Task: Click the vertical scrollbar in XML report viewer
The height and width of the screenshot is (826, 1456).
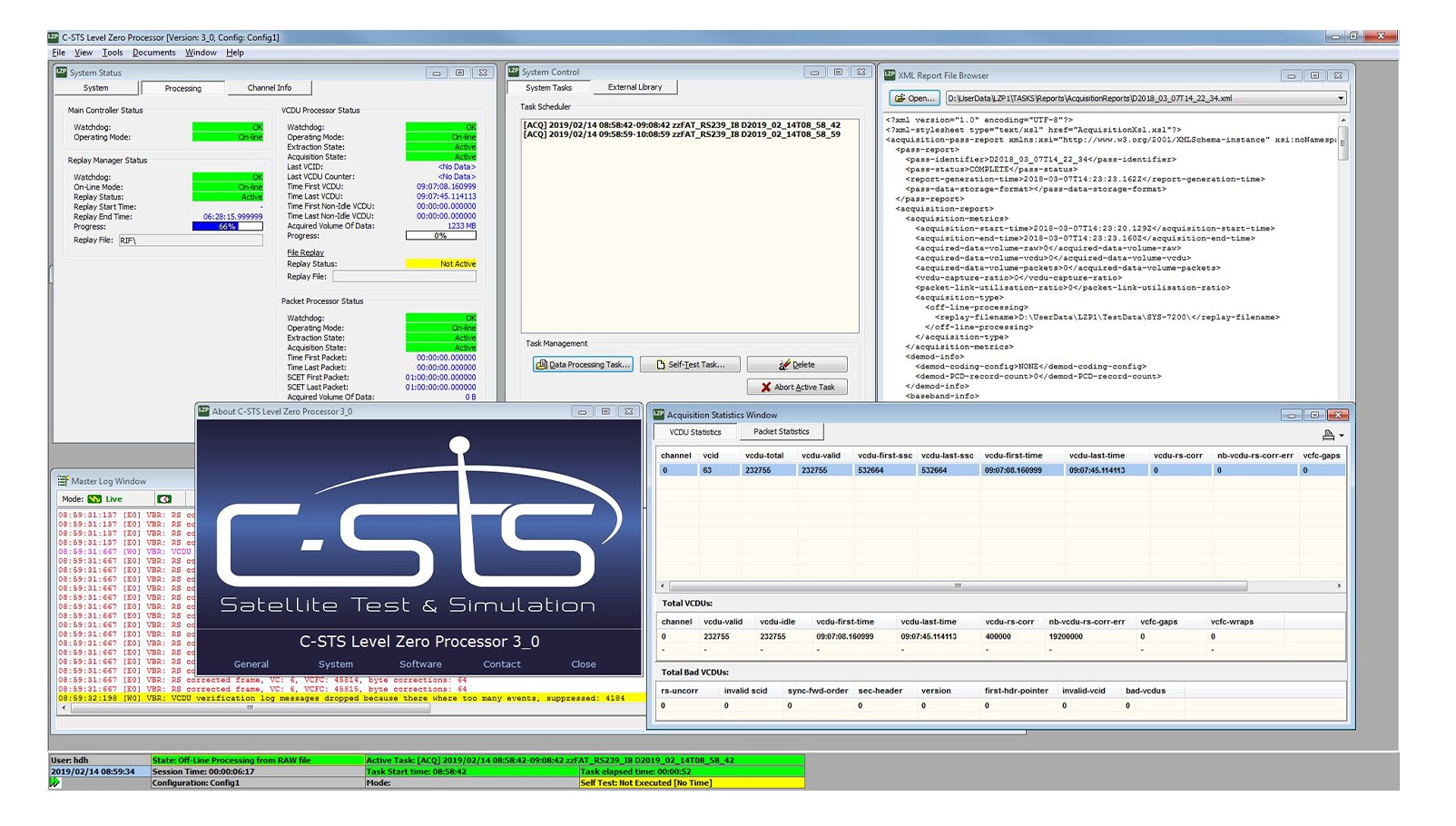Action: 1343,142
